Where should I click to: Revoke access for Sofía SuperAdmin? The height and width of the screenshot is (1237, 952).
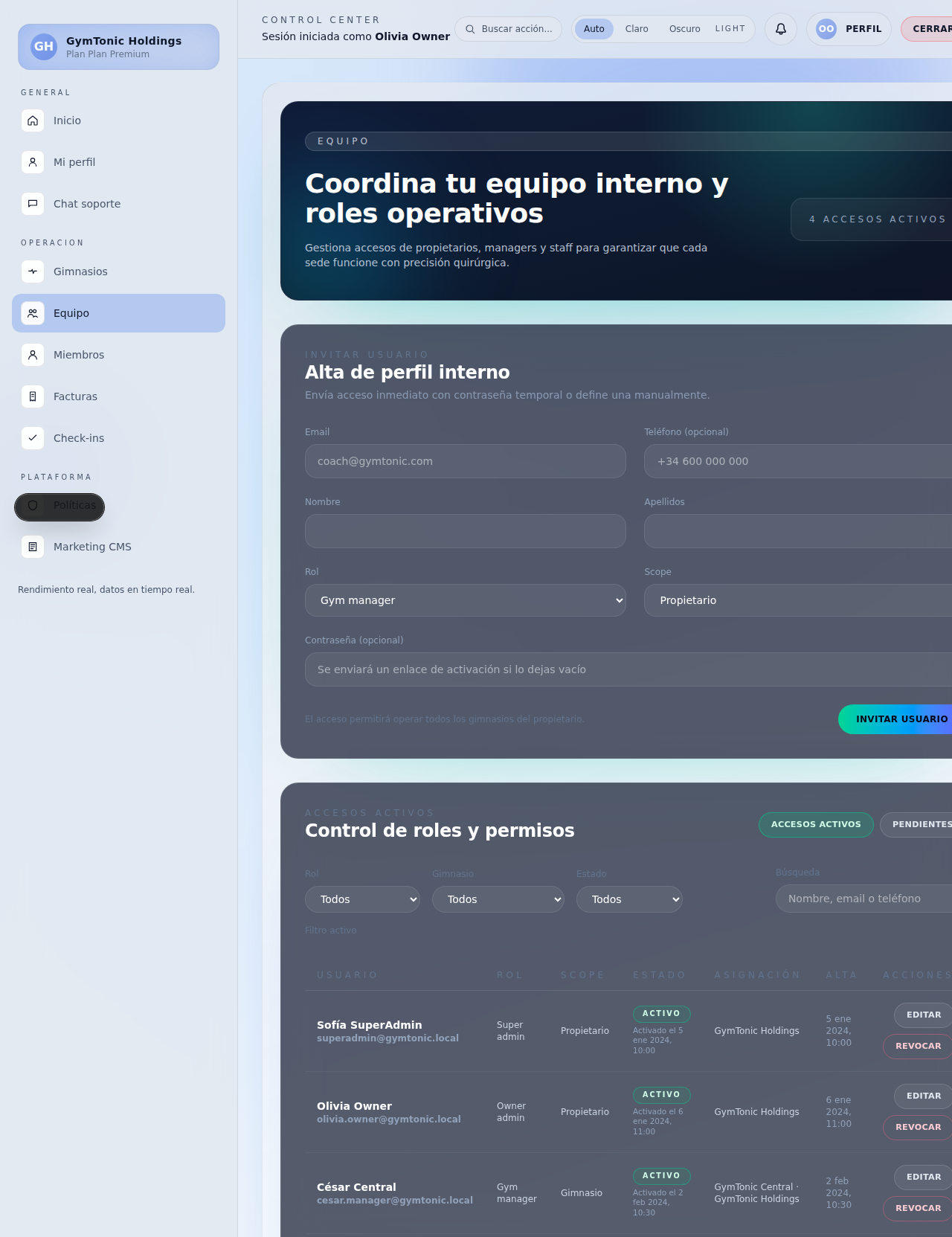pos(918,1046)
